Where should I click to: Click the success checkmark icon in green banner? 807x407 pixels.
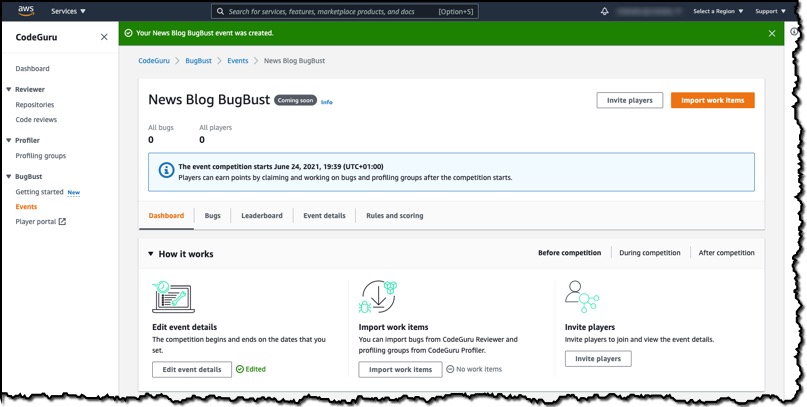click(x=128, y=33)
